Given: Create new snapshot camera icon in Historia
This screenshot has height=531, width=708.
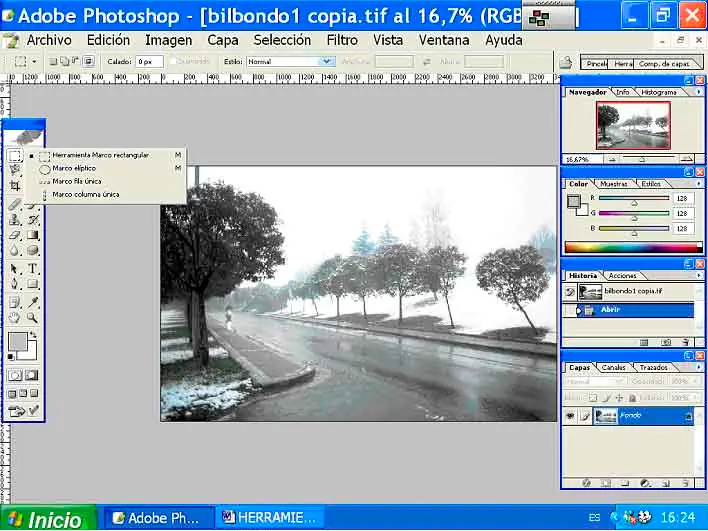Looking at the screenshot, I should coord(666,343).
